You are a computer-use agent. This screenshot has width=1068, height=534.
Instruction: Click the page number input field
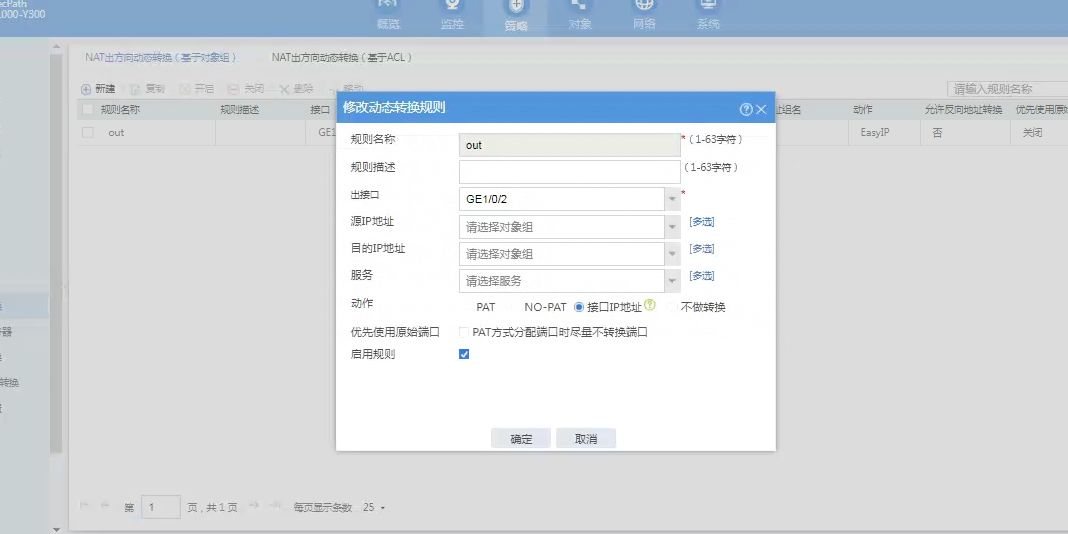161,507
